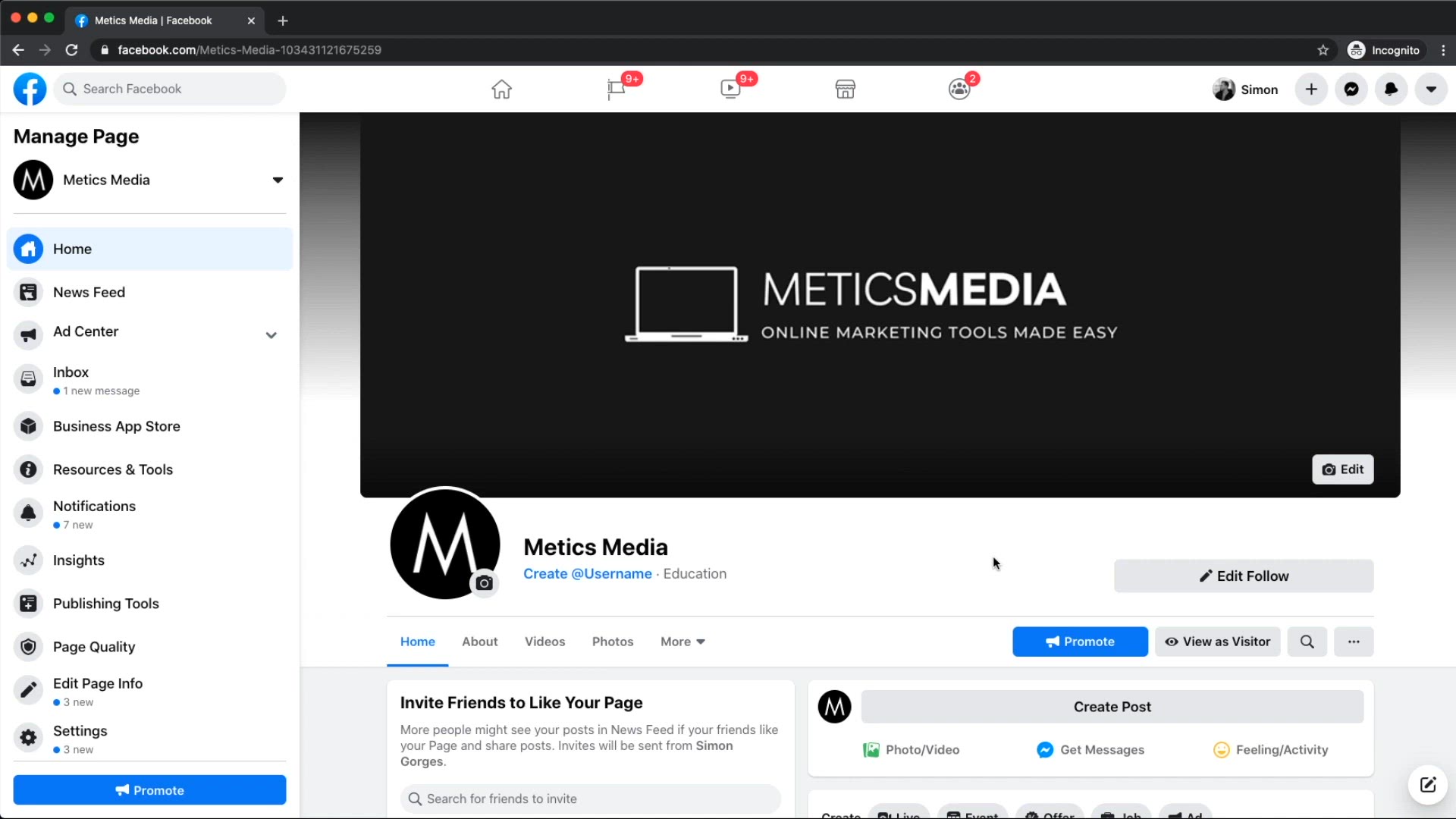Open the Simon profile link
This screenshot has width=1456, height=819.
(x=1245, y=89)
